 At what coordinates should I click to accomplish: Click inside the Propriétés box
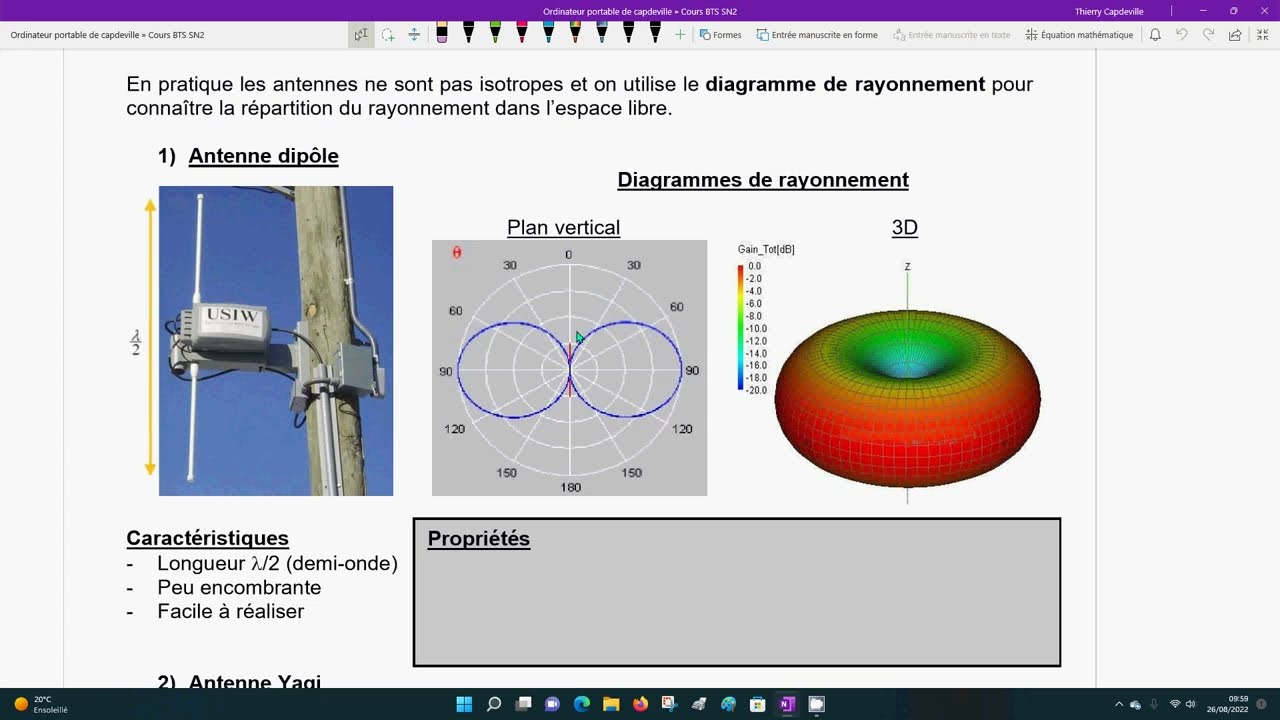(737, 592)
